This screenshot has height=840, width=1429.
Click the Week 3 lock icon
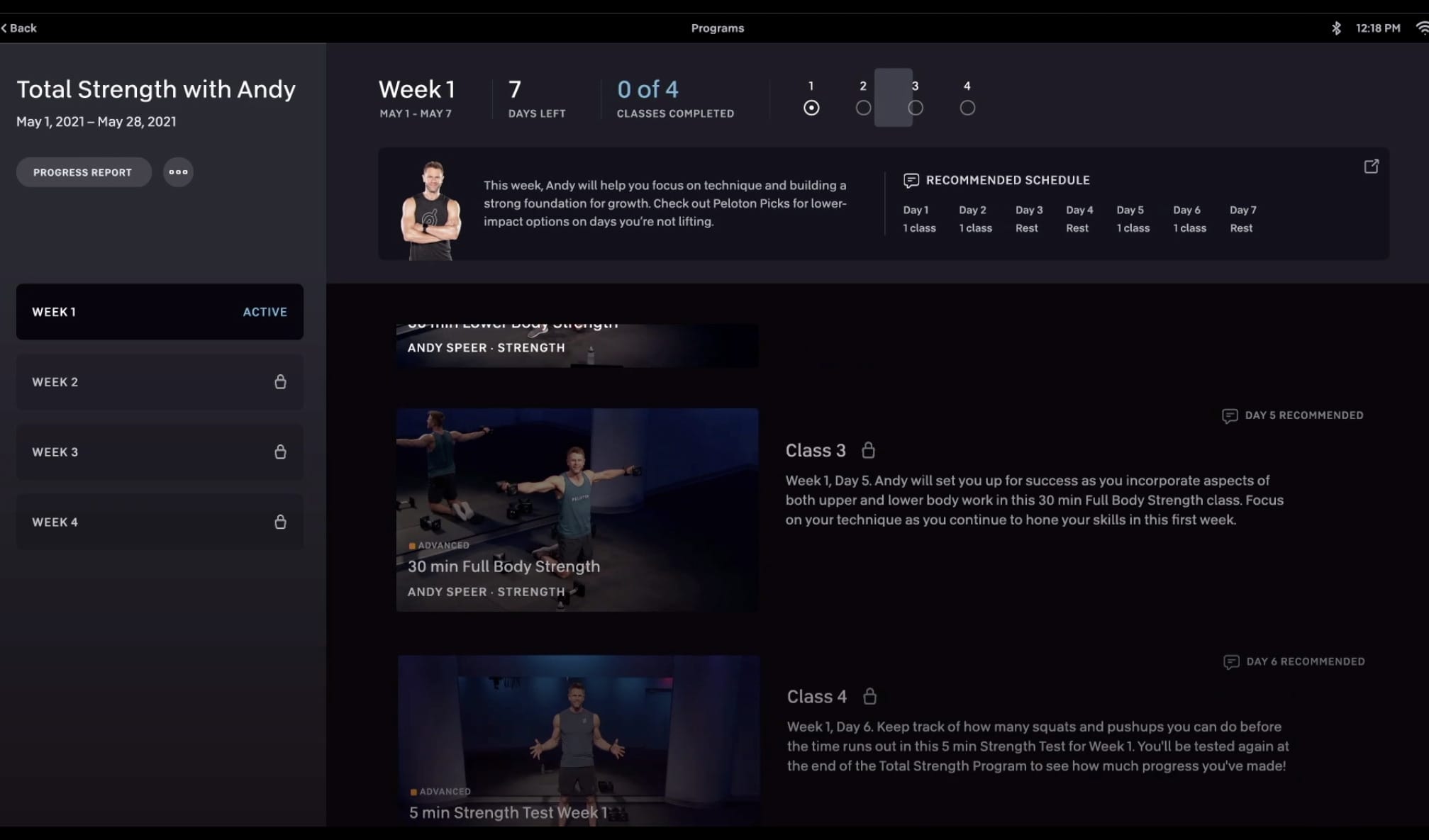[280, 452]
